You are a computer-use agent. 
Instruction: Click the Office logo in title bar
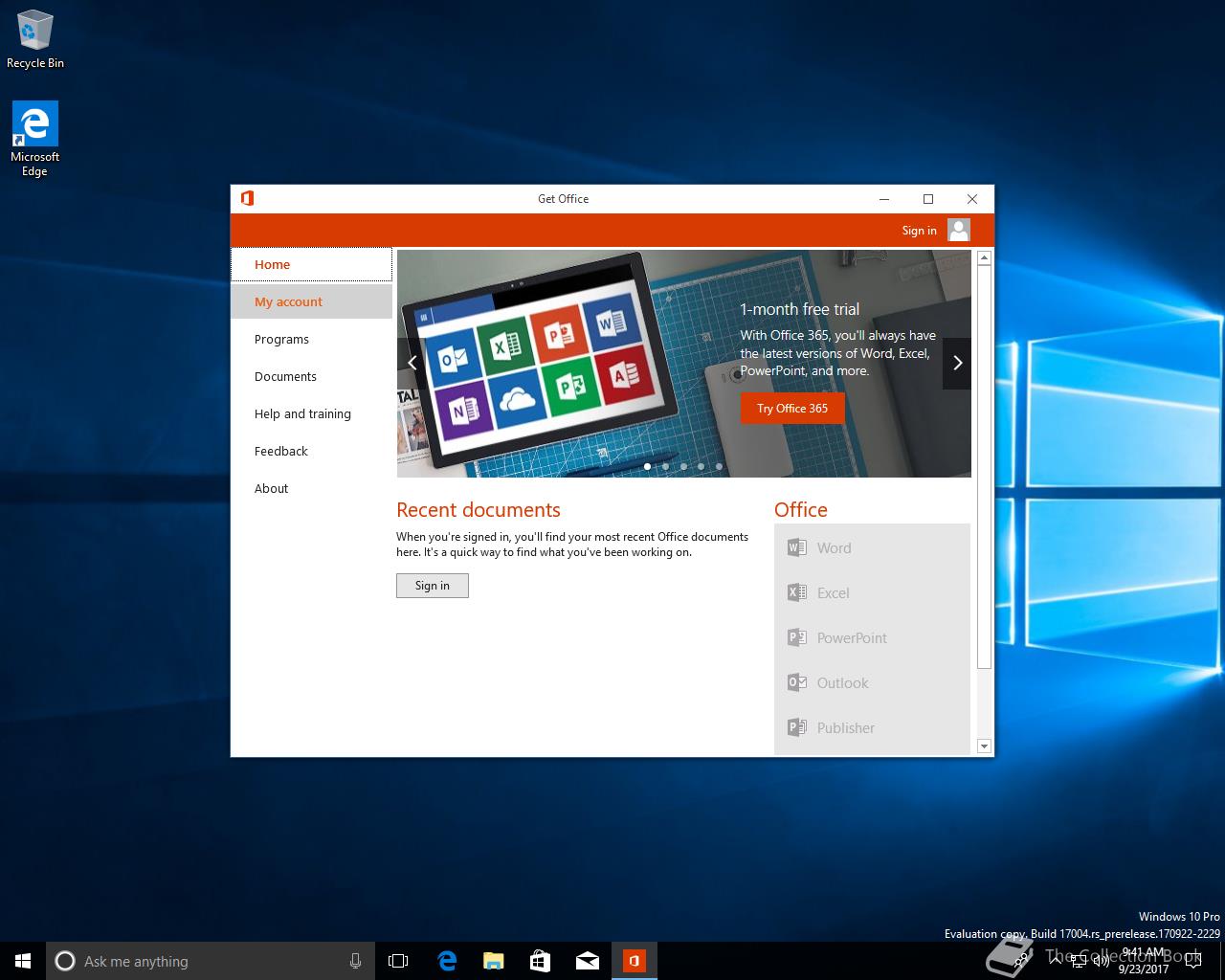pyautogui.click(x=247, y=198)
